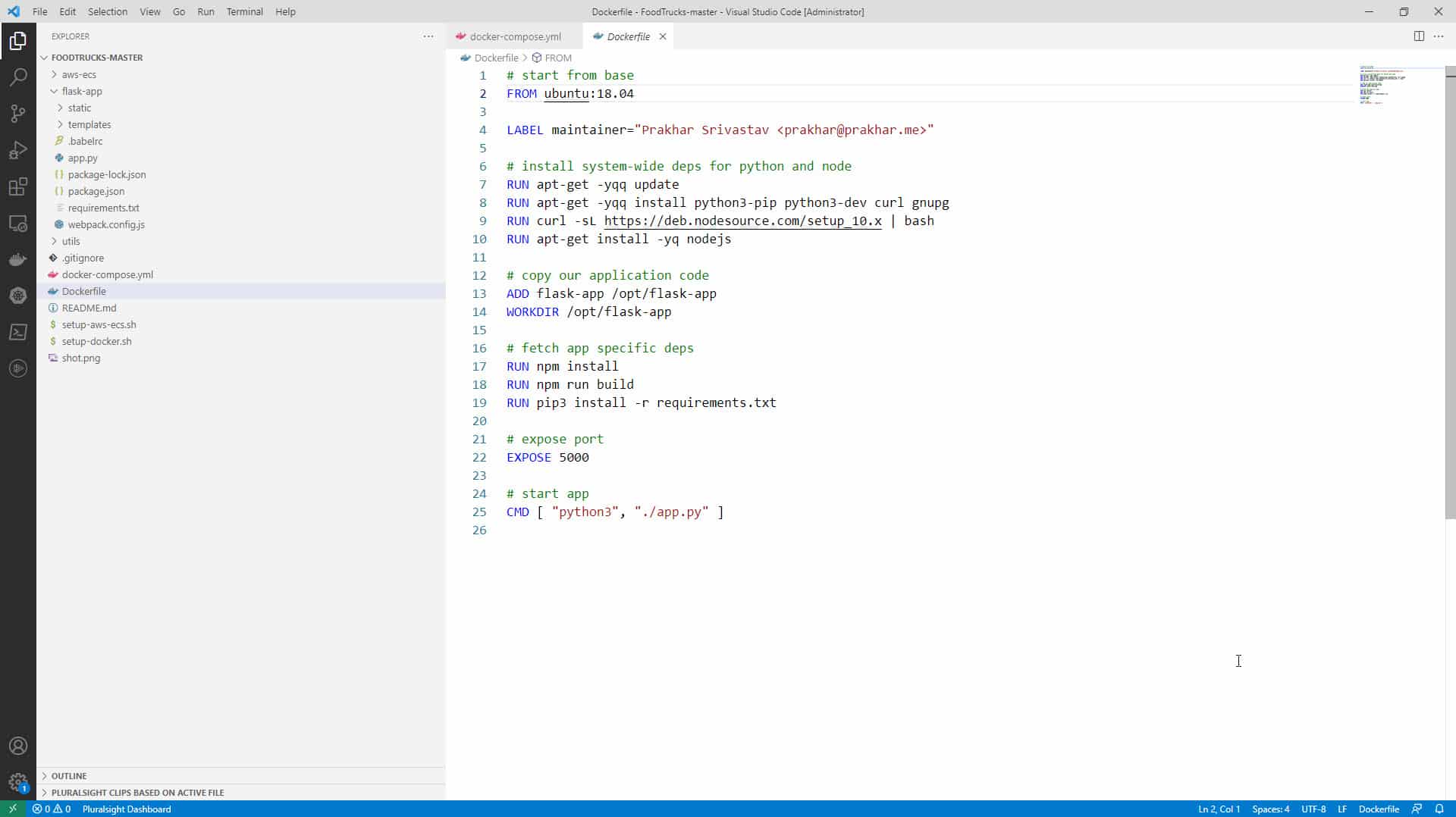
Task: Click the Pluralsight Dashboard status bar item
Action: (x=127, y=809)
